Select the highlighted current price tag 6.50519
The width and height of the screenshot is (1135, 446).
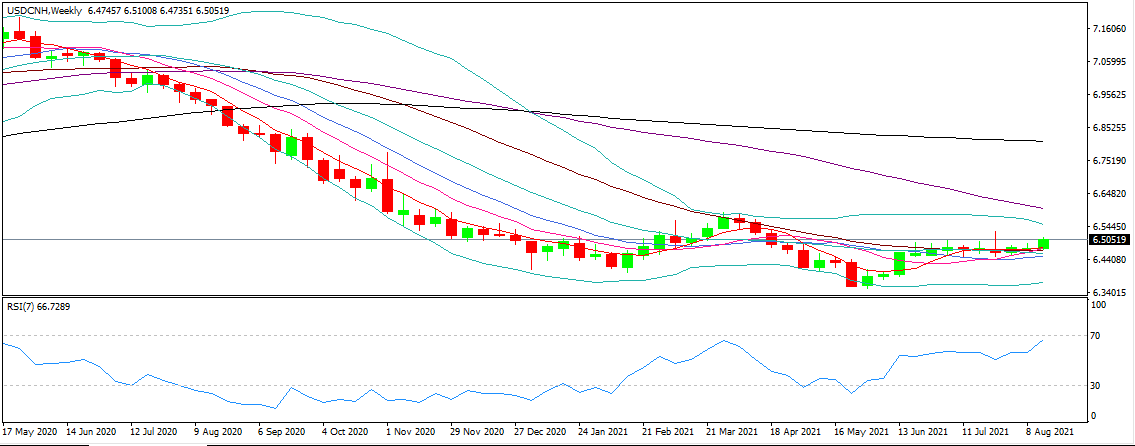[1110, 240]
